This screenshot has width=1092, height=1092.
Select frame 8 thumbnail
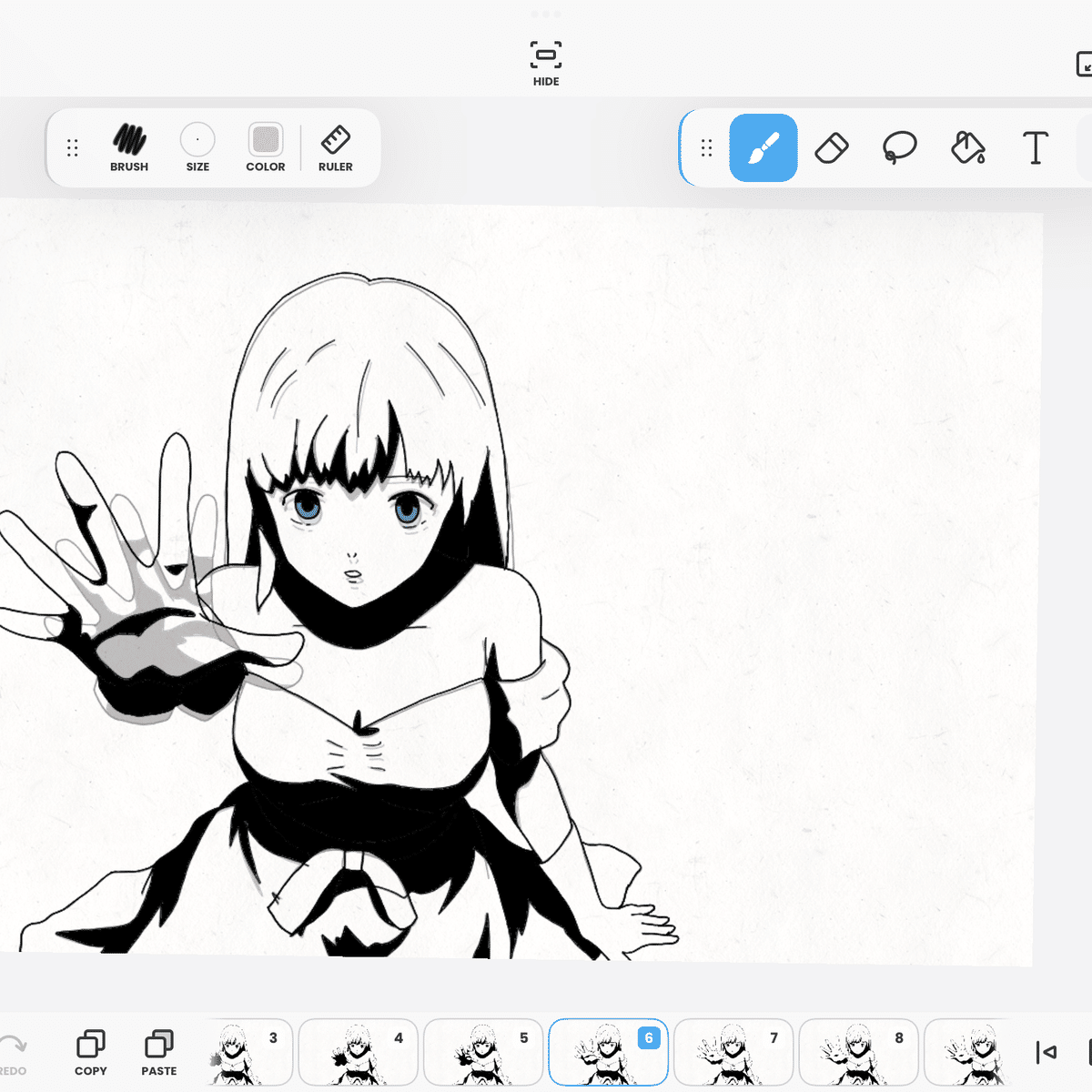coord(858,1052)
